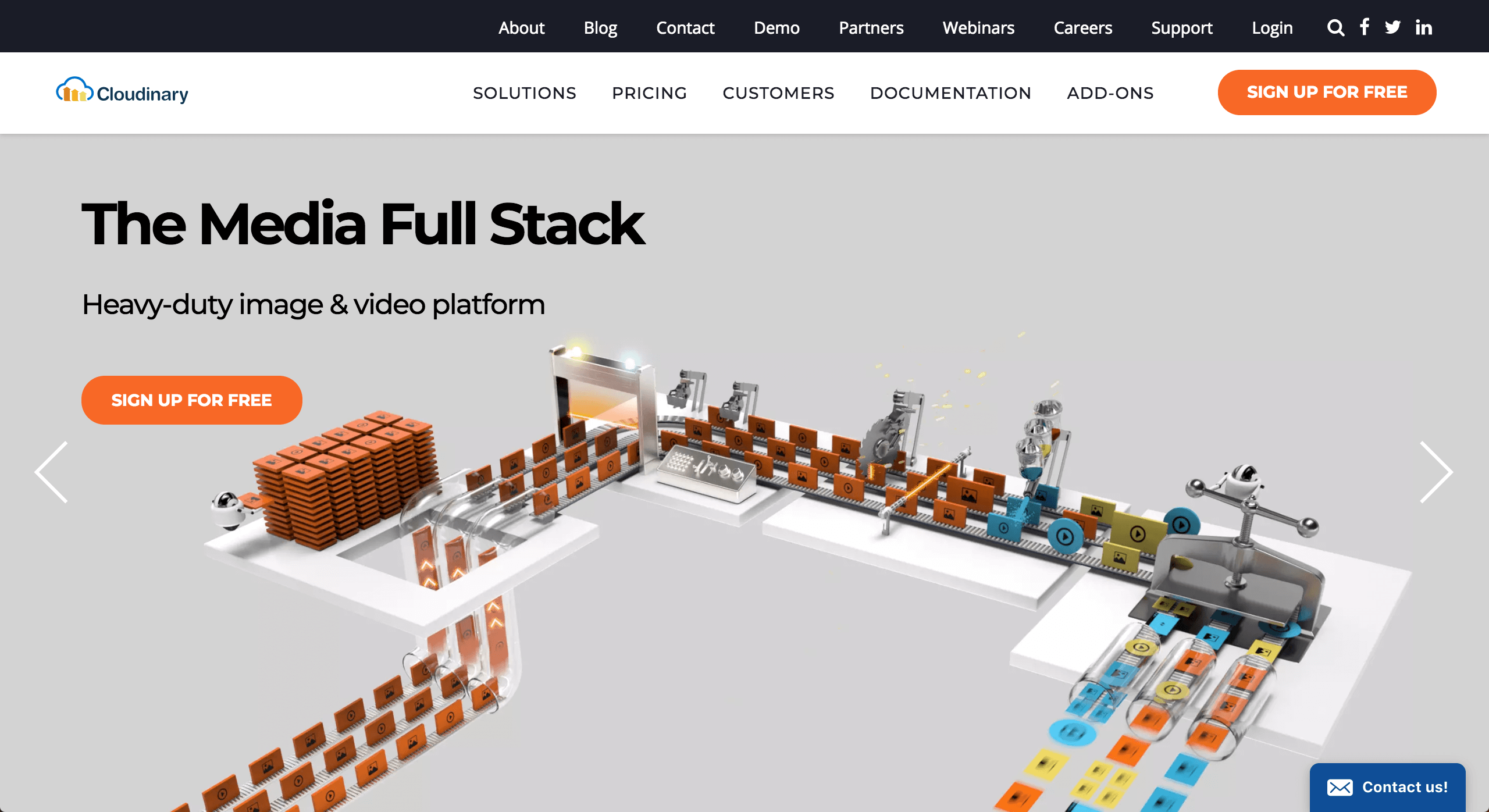Select the Demo link
Image resolution: width=1489 pixels, height=812 pixels.
[x=776, y=27]
